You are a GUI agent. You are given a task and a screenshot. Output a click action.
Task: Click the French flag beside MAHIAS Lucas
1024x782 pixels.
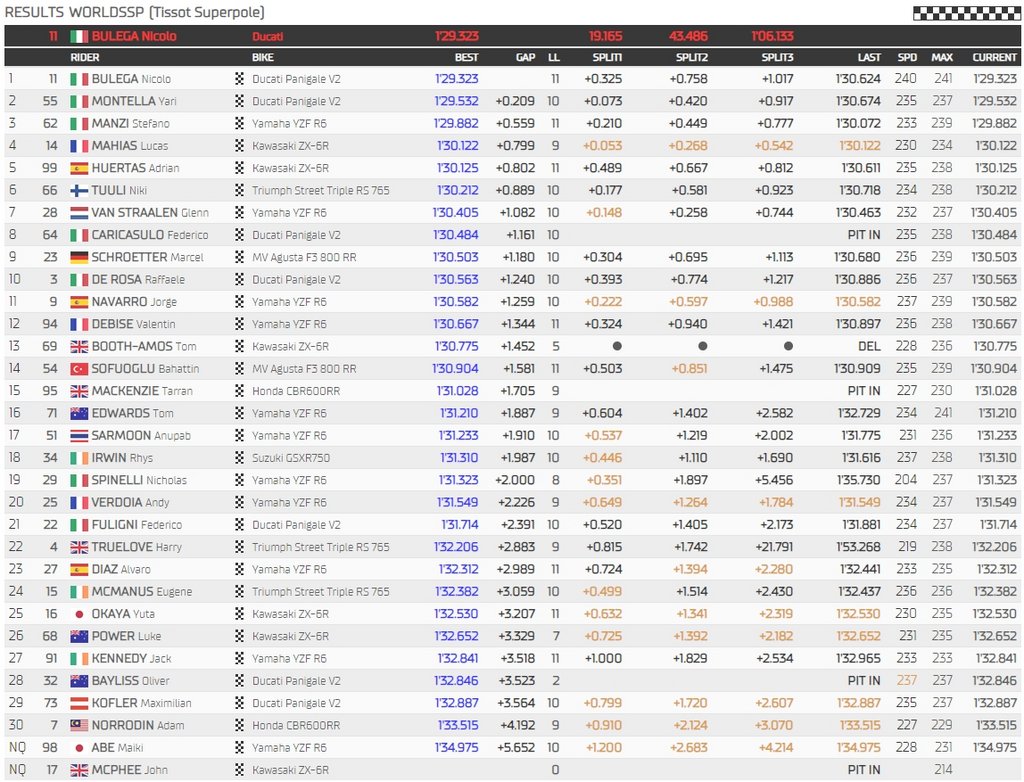coord(79,146)
